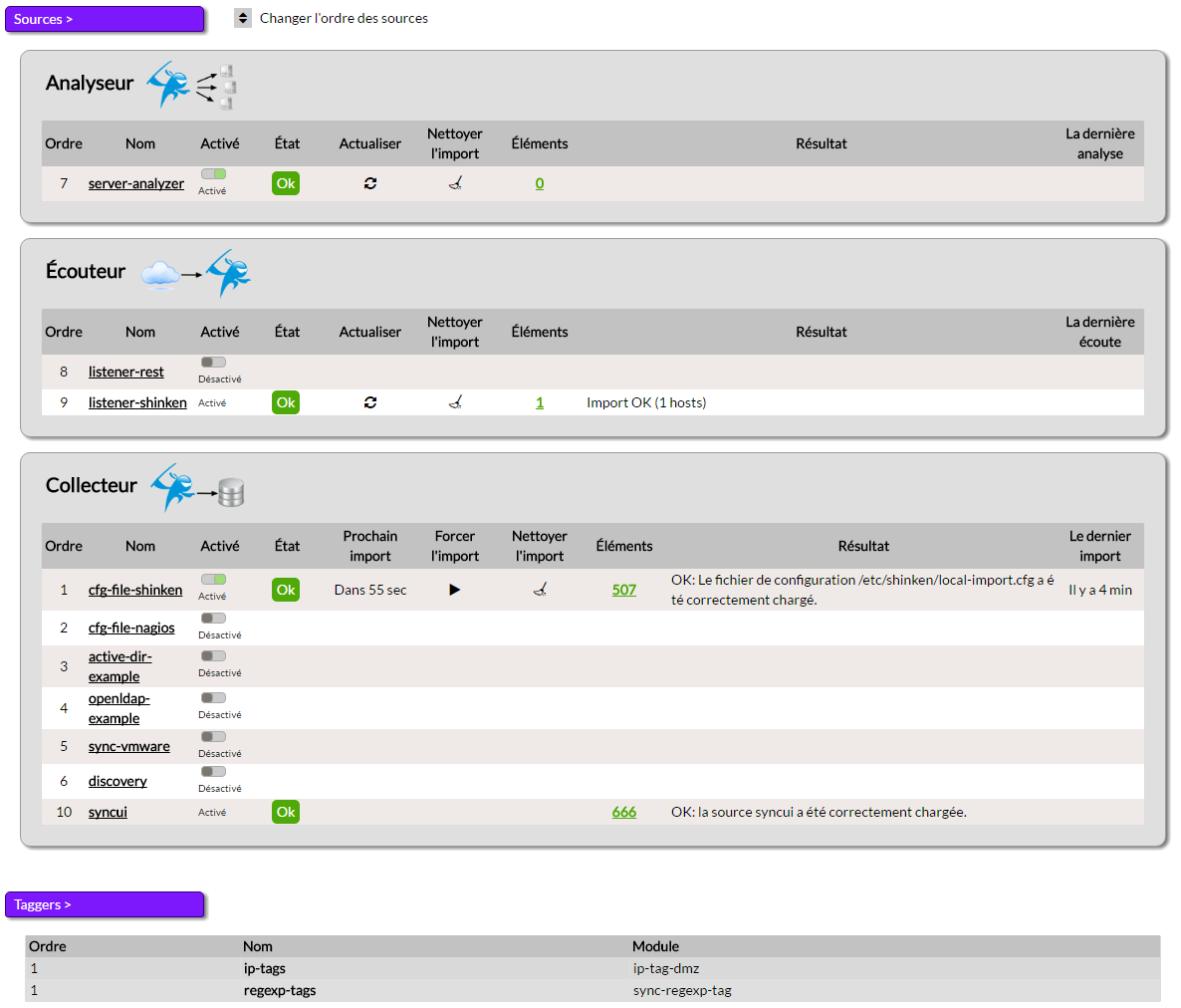Click the Ok status badge of syncui
Image resolution: width=1181 pixels, height=1008 pixels.
[286, 812]
